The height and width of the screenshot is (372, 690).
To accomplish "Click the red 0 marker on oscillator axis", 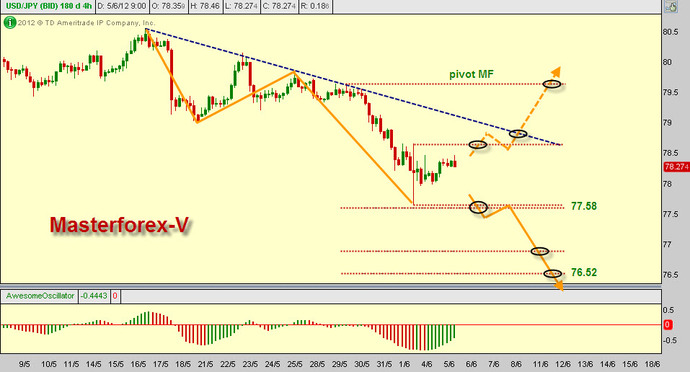I will coord(667,325).
